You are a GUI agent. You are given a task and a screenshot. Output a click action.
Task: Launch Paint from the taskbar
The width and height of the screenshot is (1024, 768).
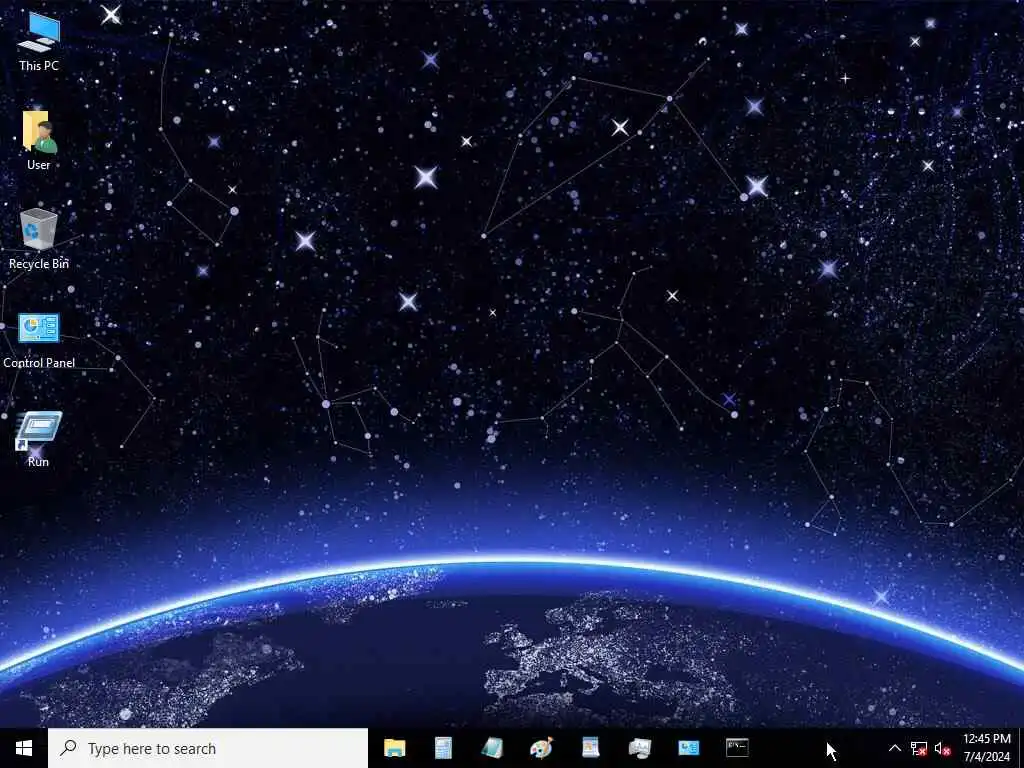pyautogui.click(x=541, y=748)
